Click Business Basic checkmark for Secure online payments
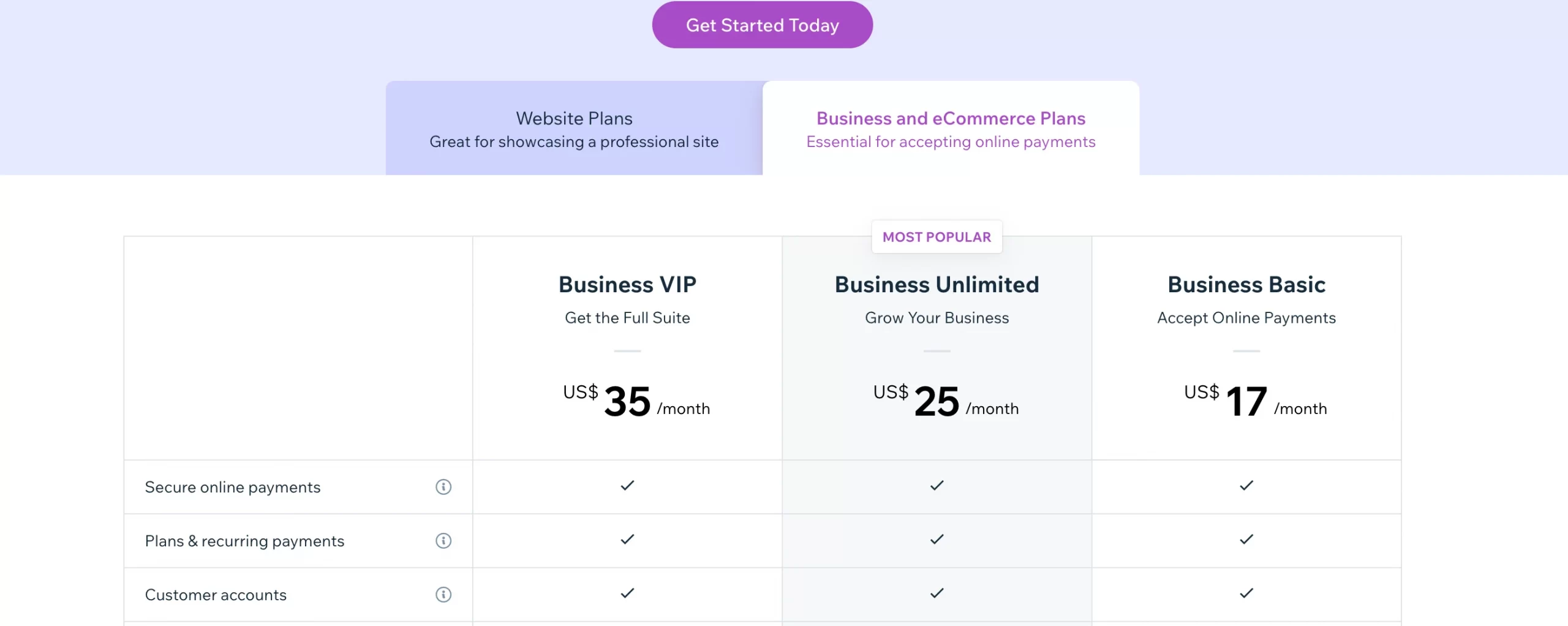 click(x=1246, y=486)
